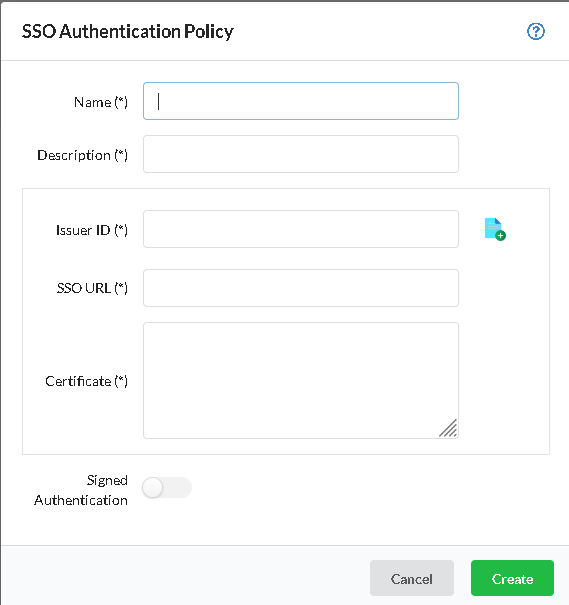Click the Certificate (*) label
Image resolution: width=569 pixels, height=605 pixels.
coord(86,381)
